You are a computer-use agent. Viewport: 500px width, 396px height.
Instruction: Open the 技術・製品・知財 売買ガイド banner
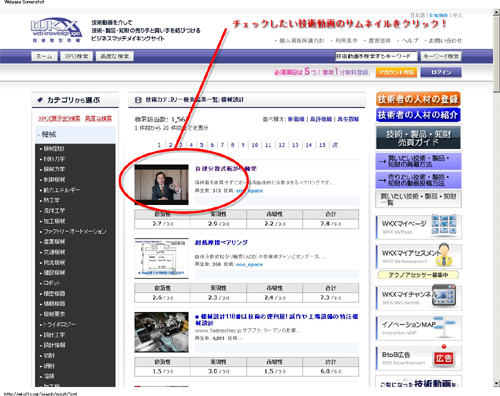point(418,137)
